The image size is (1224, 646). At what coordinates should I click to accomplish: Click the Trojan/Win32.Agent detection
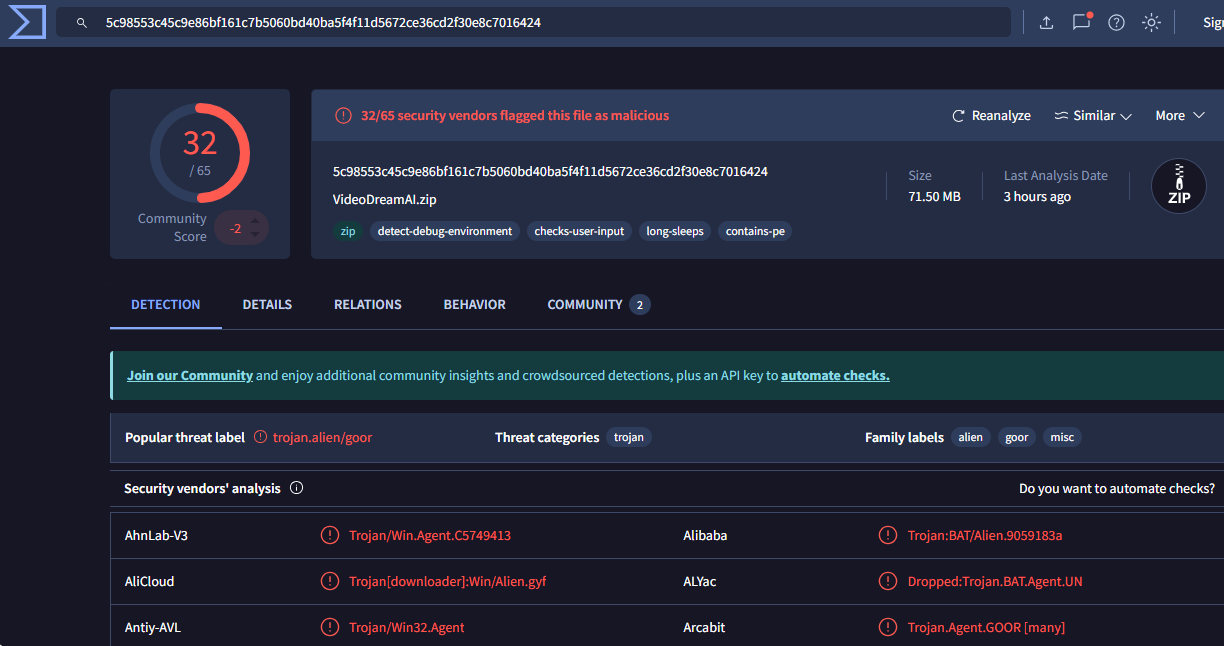point(407,627)
